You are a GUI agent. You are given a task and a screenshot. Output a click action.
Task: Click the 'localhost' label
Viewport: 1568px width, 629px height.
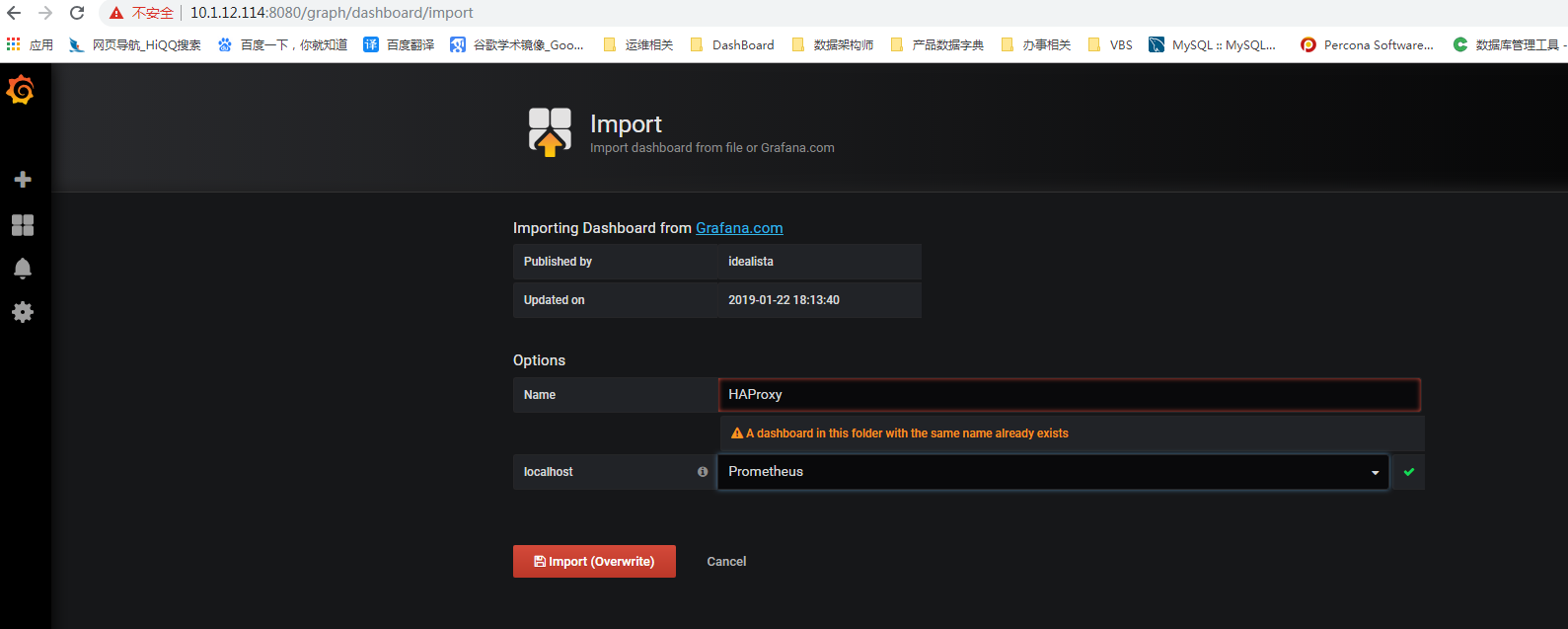[548, 472]
